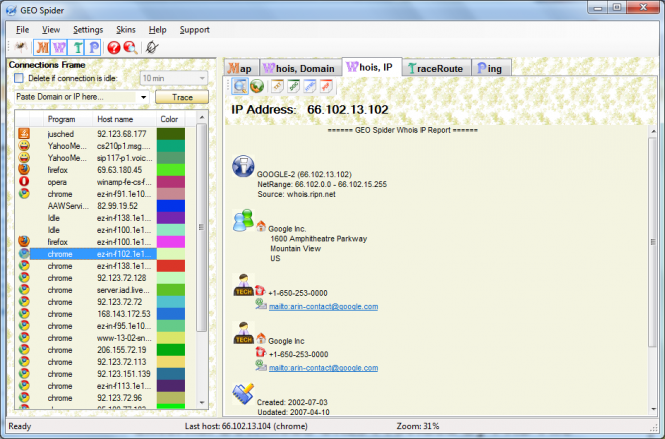This screenshot has width=665, height=439.
Task: Click color swatch for chrome 206.155.72.19
Action: 171,350
